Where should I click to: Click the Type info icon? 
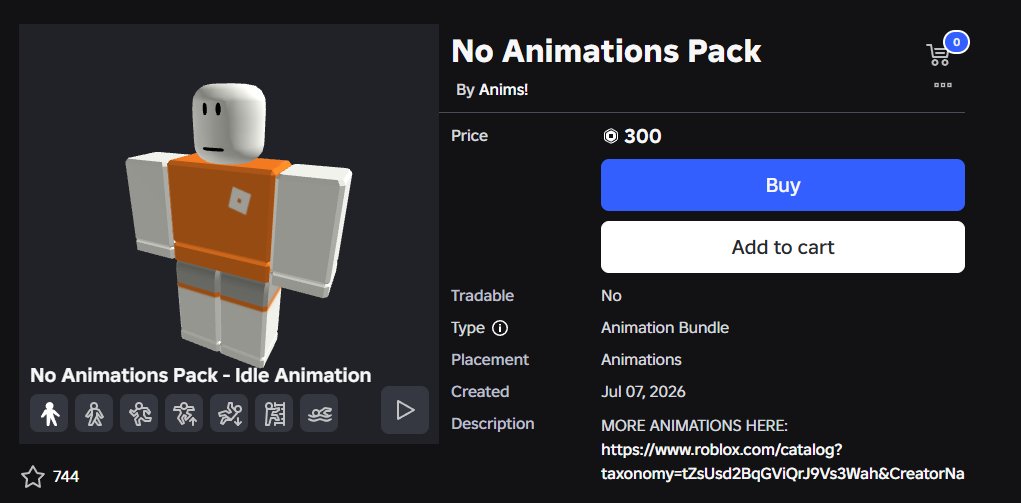coord(499,328)
